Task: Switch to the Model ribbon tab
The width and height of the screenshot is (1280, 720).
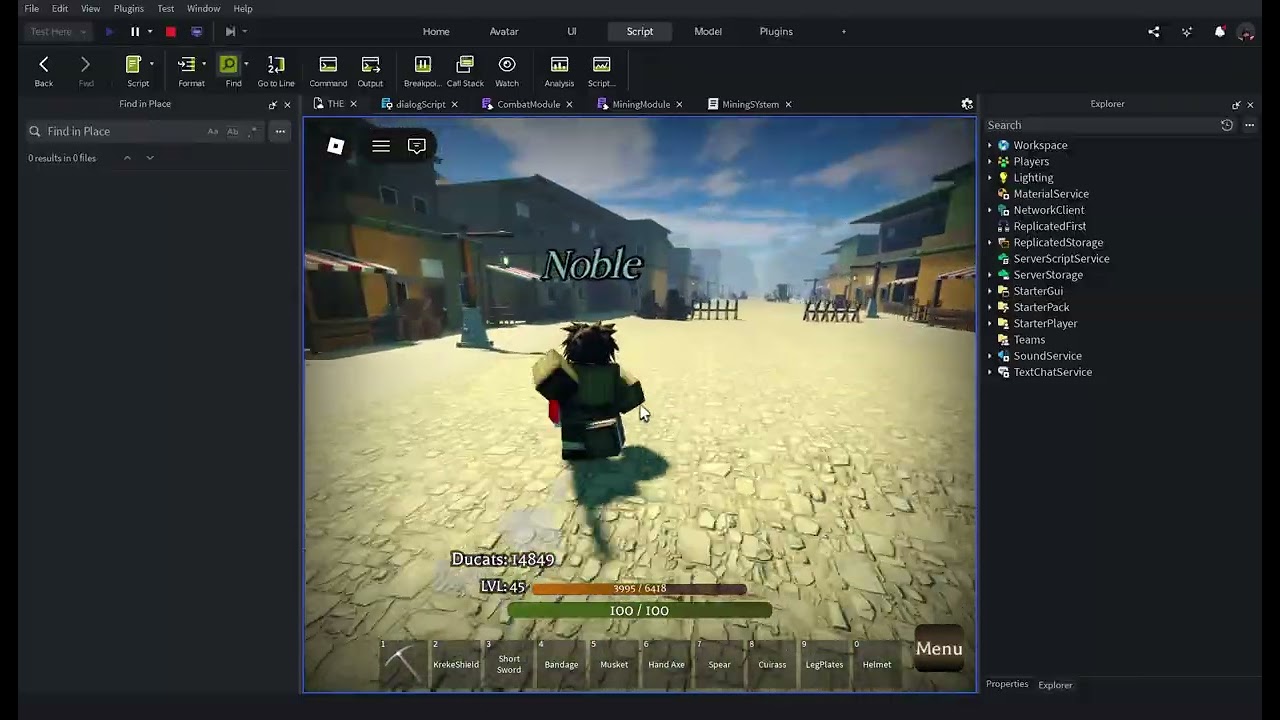Action: tap(708, 31)
